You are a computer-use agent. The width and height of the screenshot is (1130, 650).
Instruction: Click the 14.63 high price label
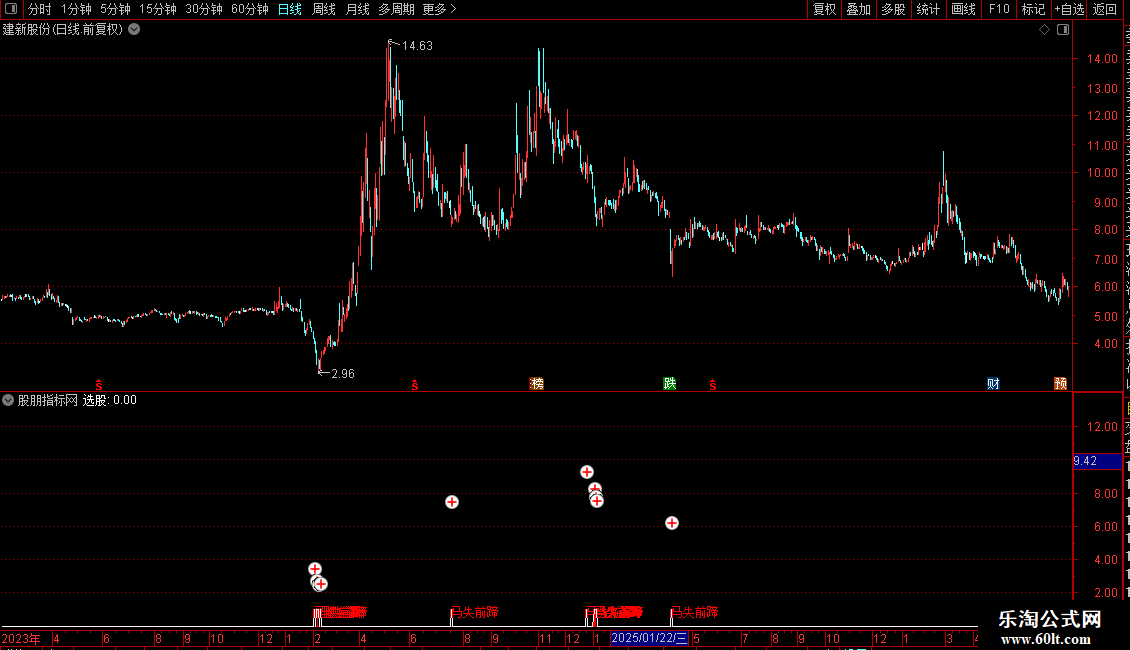point(417,45)
